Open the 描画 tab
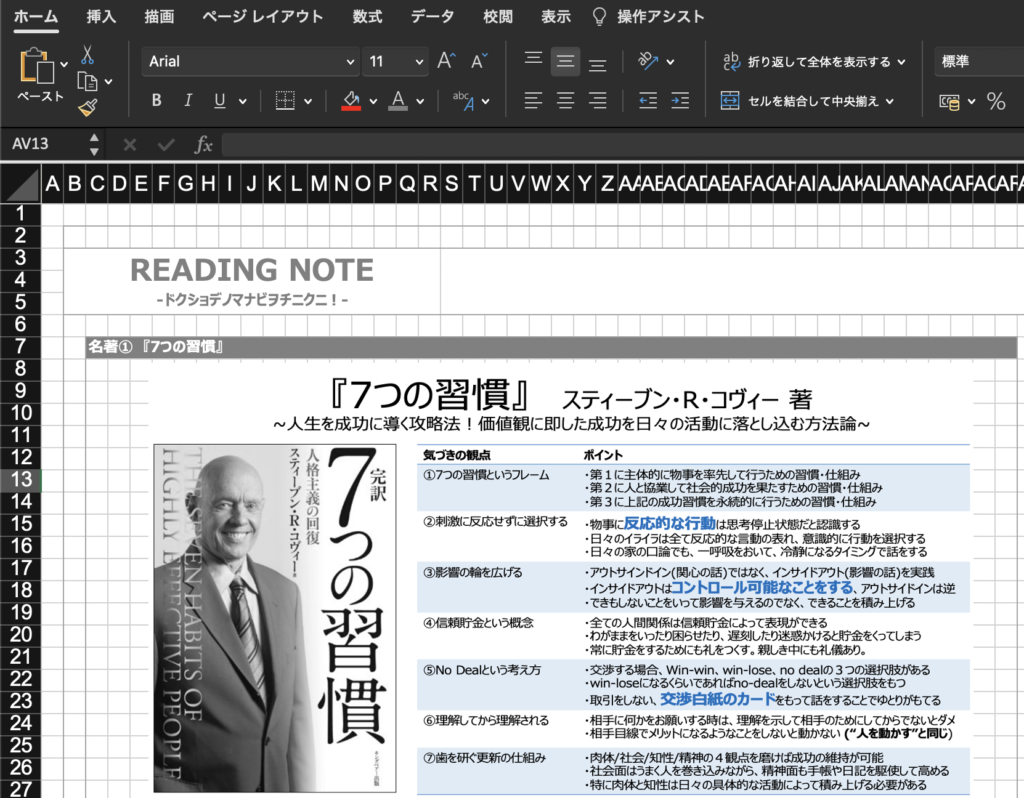Image resolution: width=1024 pixels, height=798 pixels. point(159,16)
